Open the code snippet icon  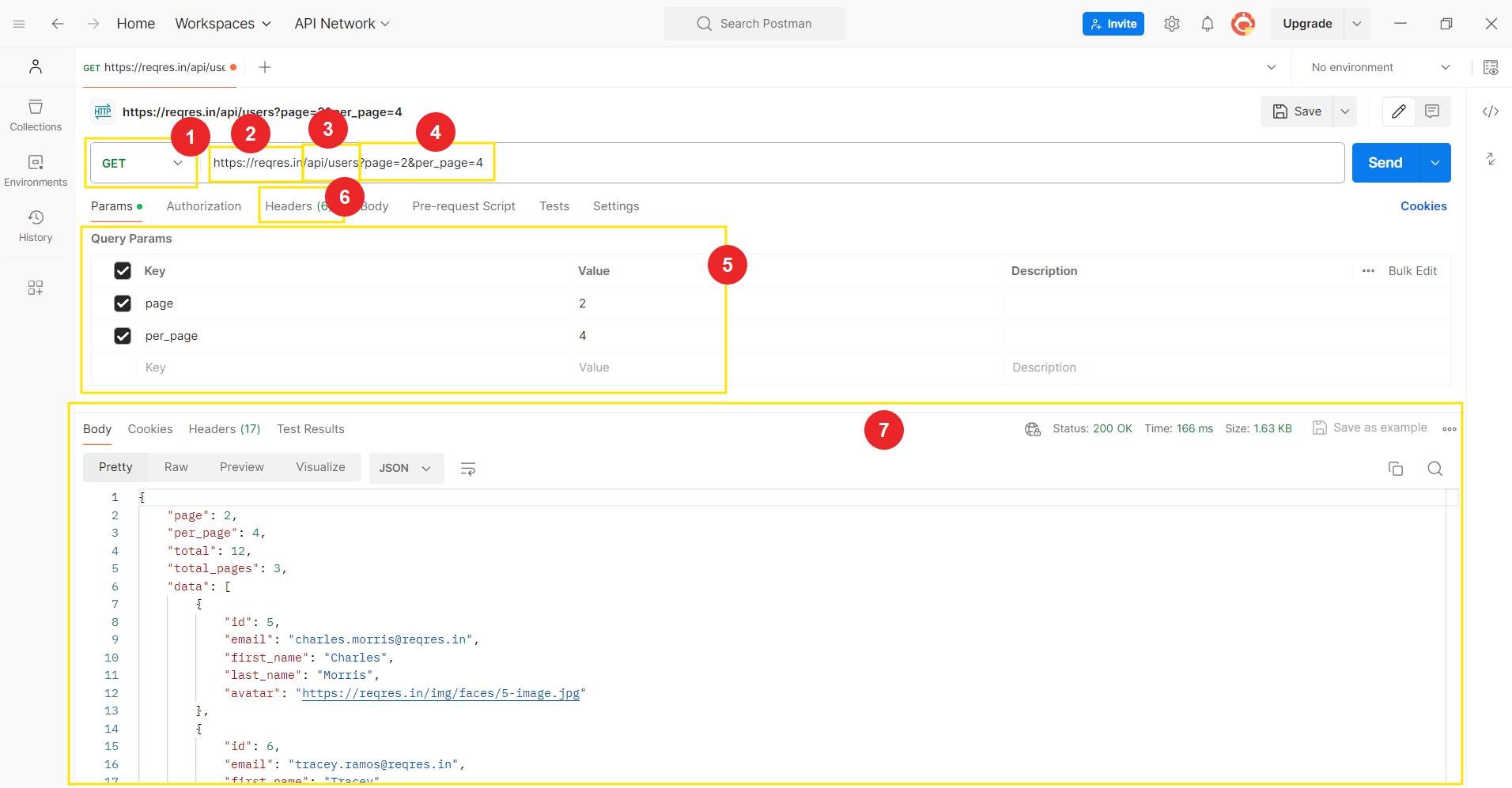[x=1490, y=111]
